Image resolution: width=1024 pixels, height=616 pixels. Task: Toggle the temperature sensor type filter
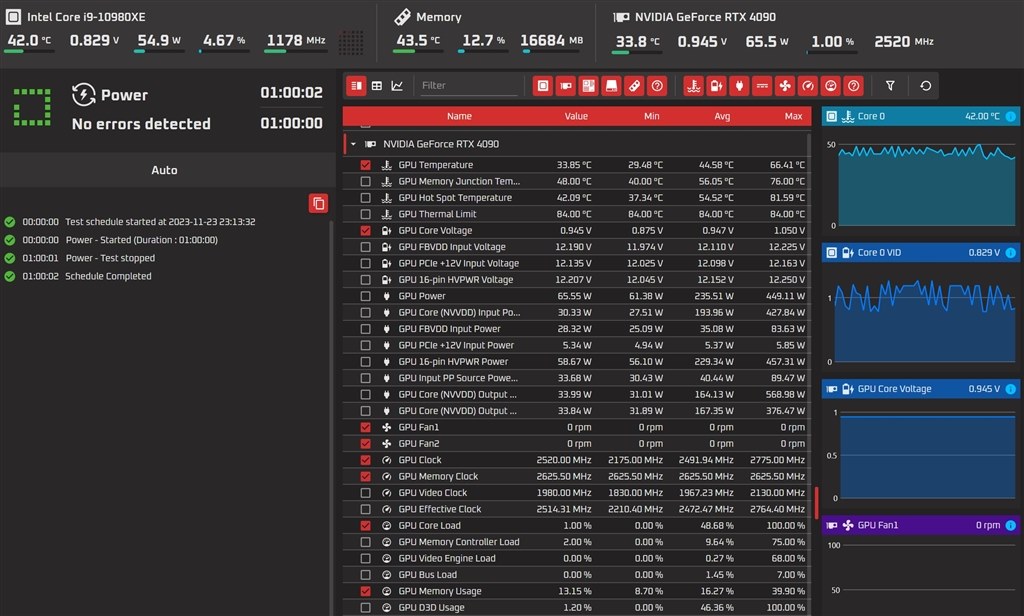pyautogui.click(x=692, y=86)
